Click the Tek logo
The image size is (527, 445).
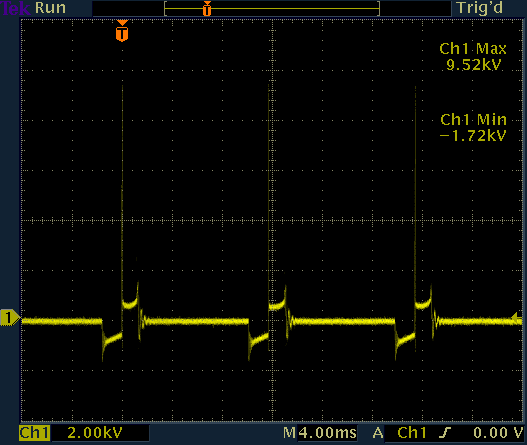(x=15, y=8)
